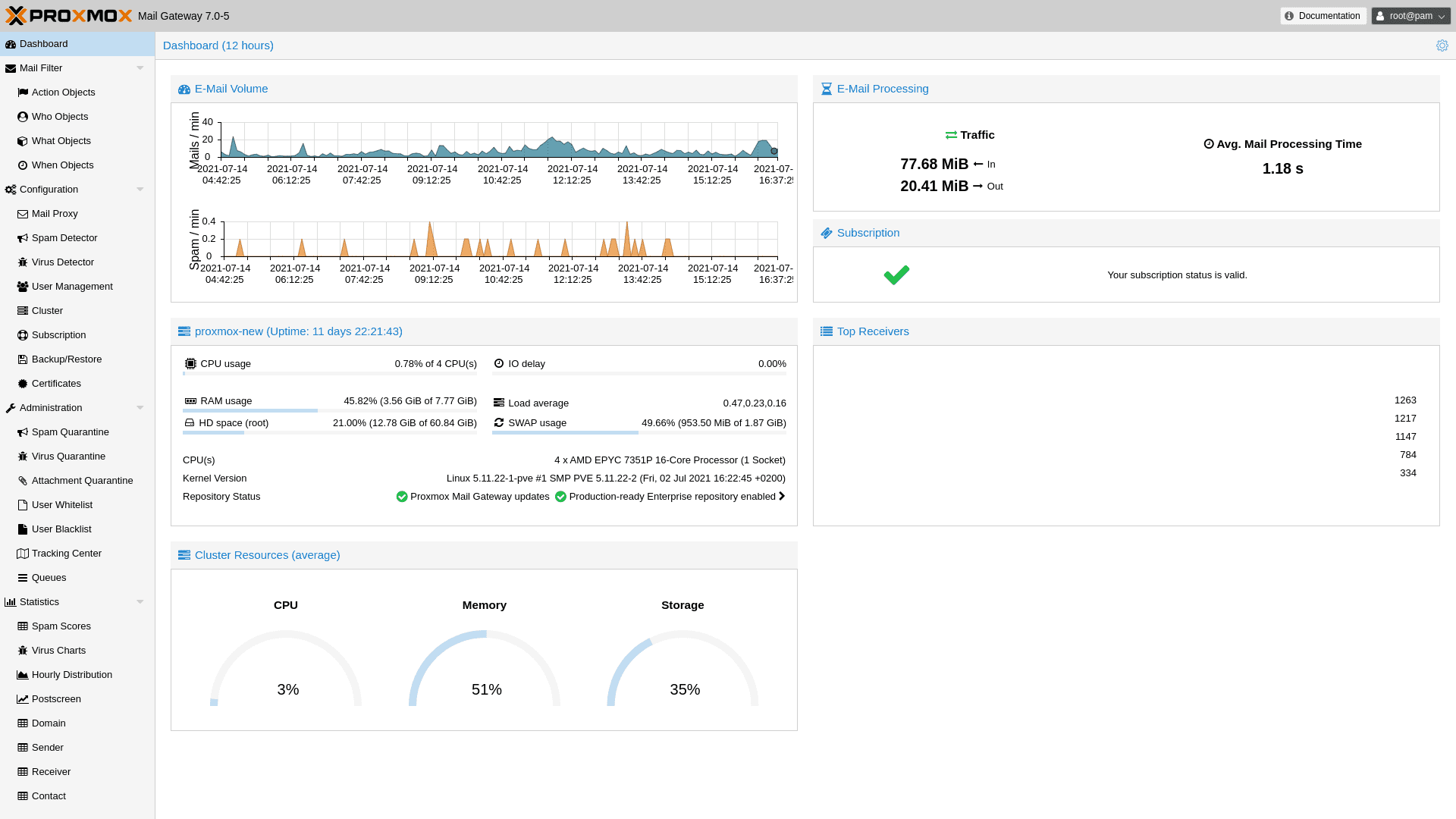This screenshot has height=819, width=1456.
Task: Open the root@pam user dropdown
Action: coord(1410,16)
